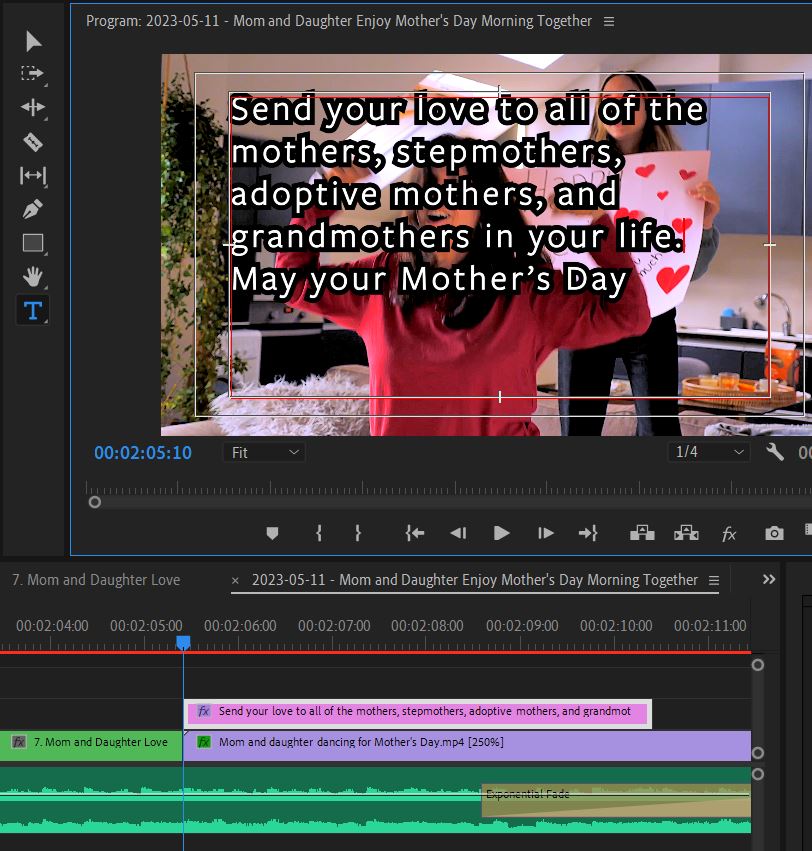This screenshot has height=851, width=812.
Task: Click fx badge on 7. Mom and Daughter Love clip
Action: (x=18, y=742)
